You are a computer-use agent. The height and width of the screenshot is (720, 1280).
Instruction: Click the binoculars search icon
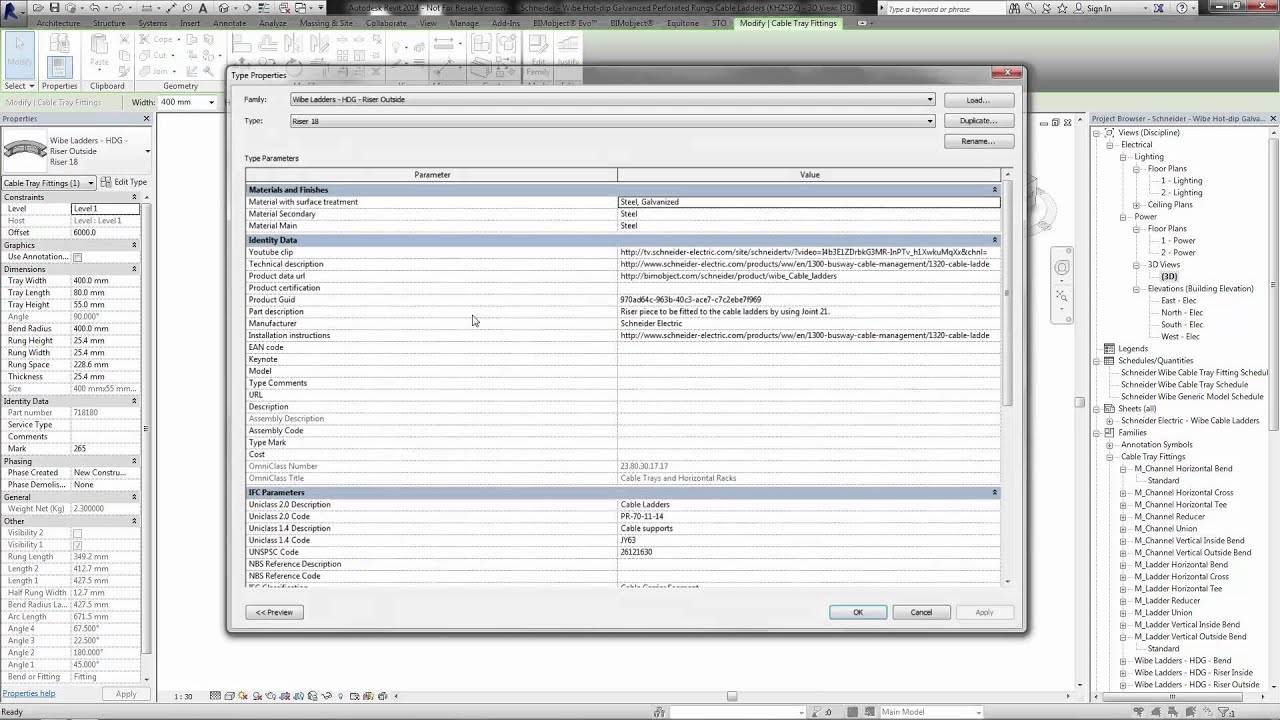pos(1015,8)
